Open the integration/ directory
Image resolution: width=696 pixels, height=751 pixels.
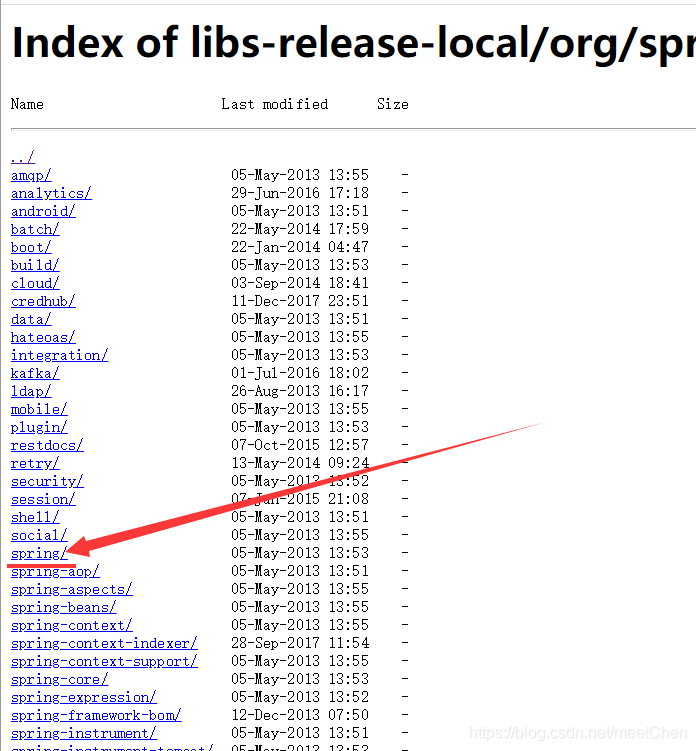[59, 355]
